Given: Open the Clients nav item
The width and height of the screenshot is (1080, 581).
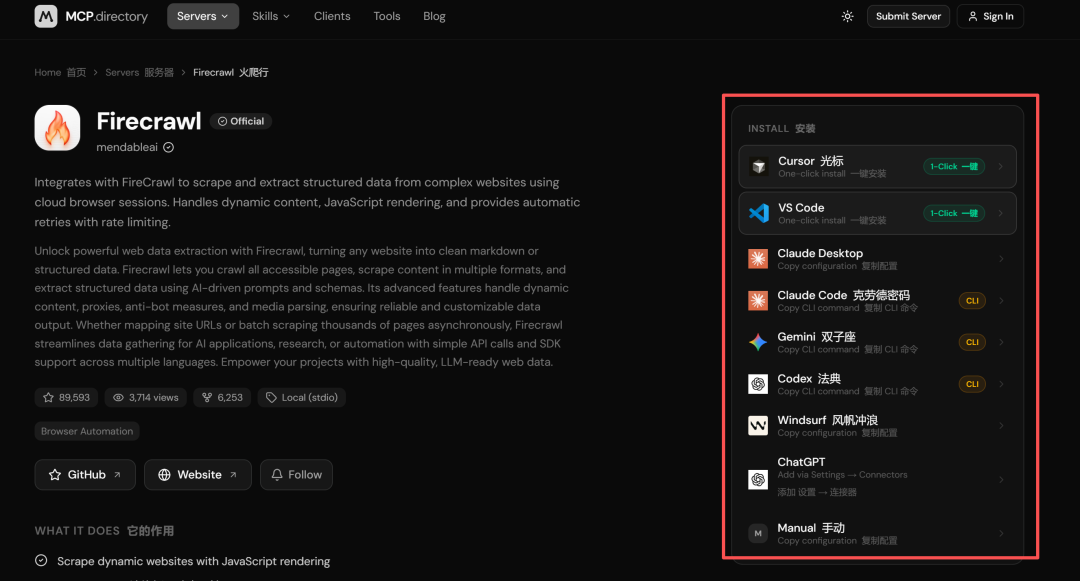Looking at the screenshot, I should tap(332, 16).
